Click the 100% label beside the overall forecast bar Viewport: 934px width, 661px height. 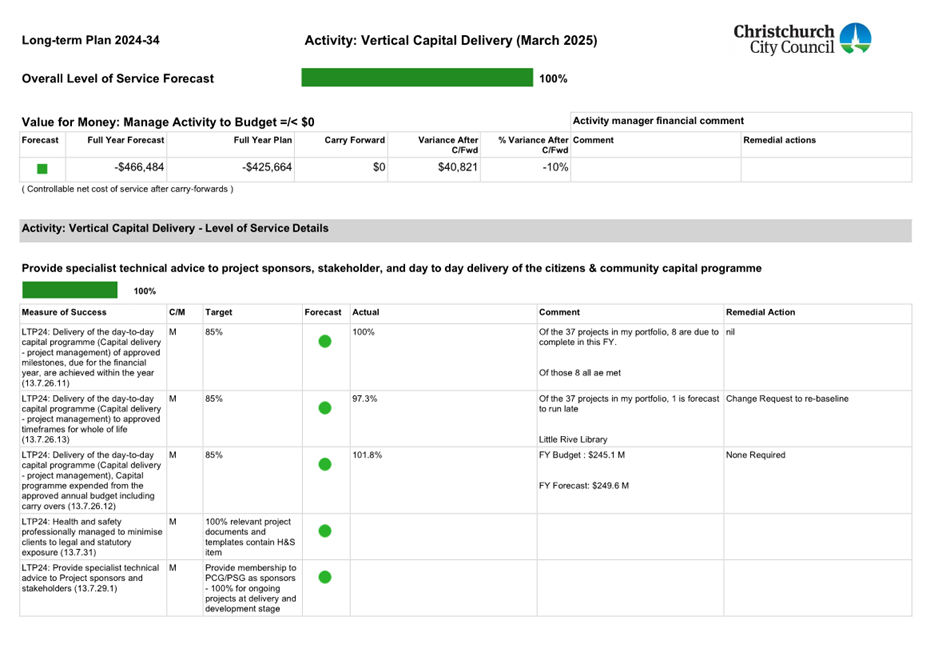(x=553, y=79)
